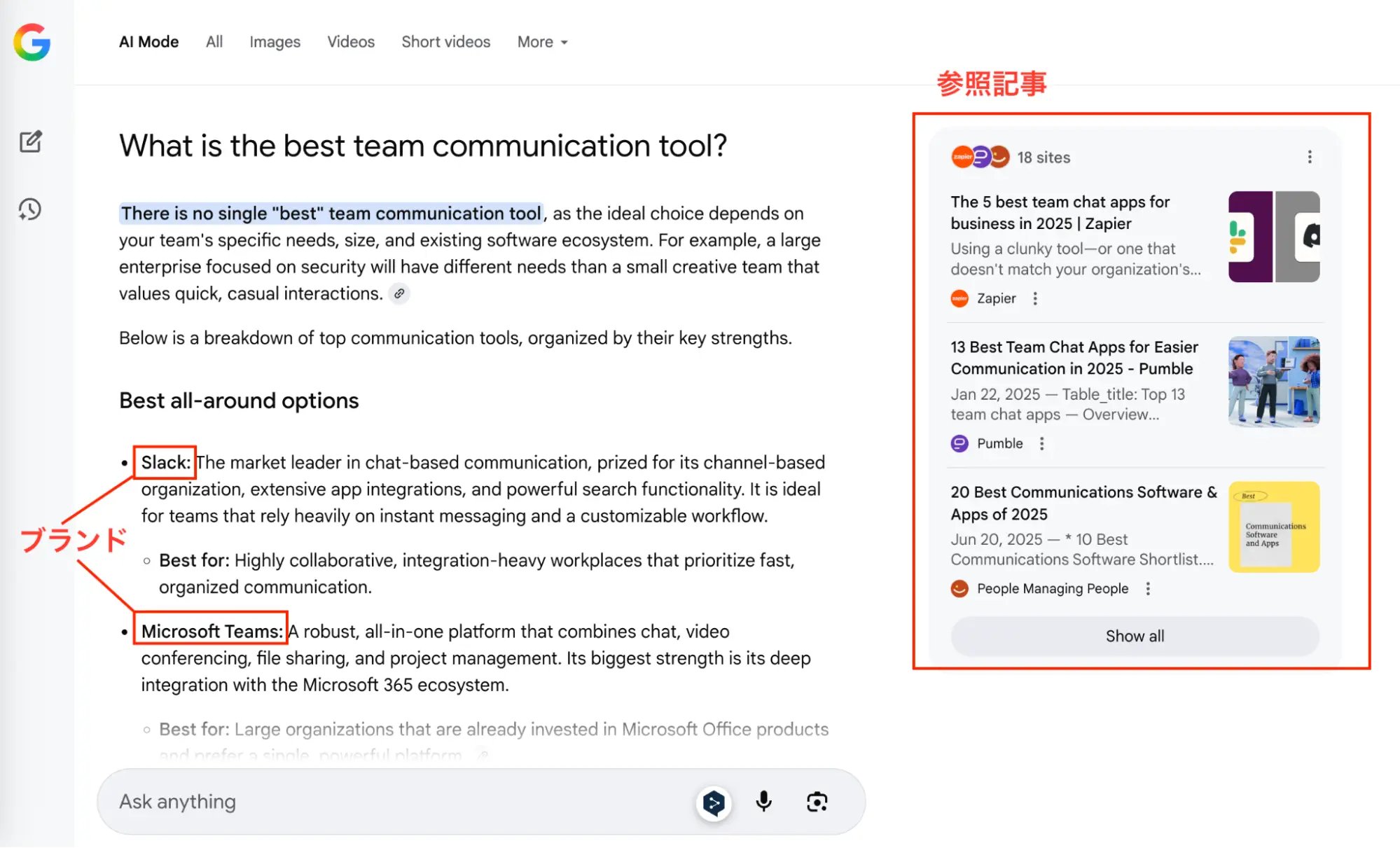
Task: Open the Images tab
Action: pyautogui.click(x=275, y=42)
